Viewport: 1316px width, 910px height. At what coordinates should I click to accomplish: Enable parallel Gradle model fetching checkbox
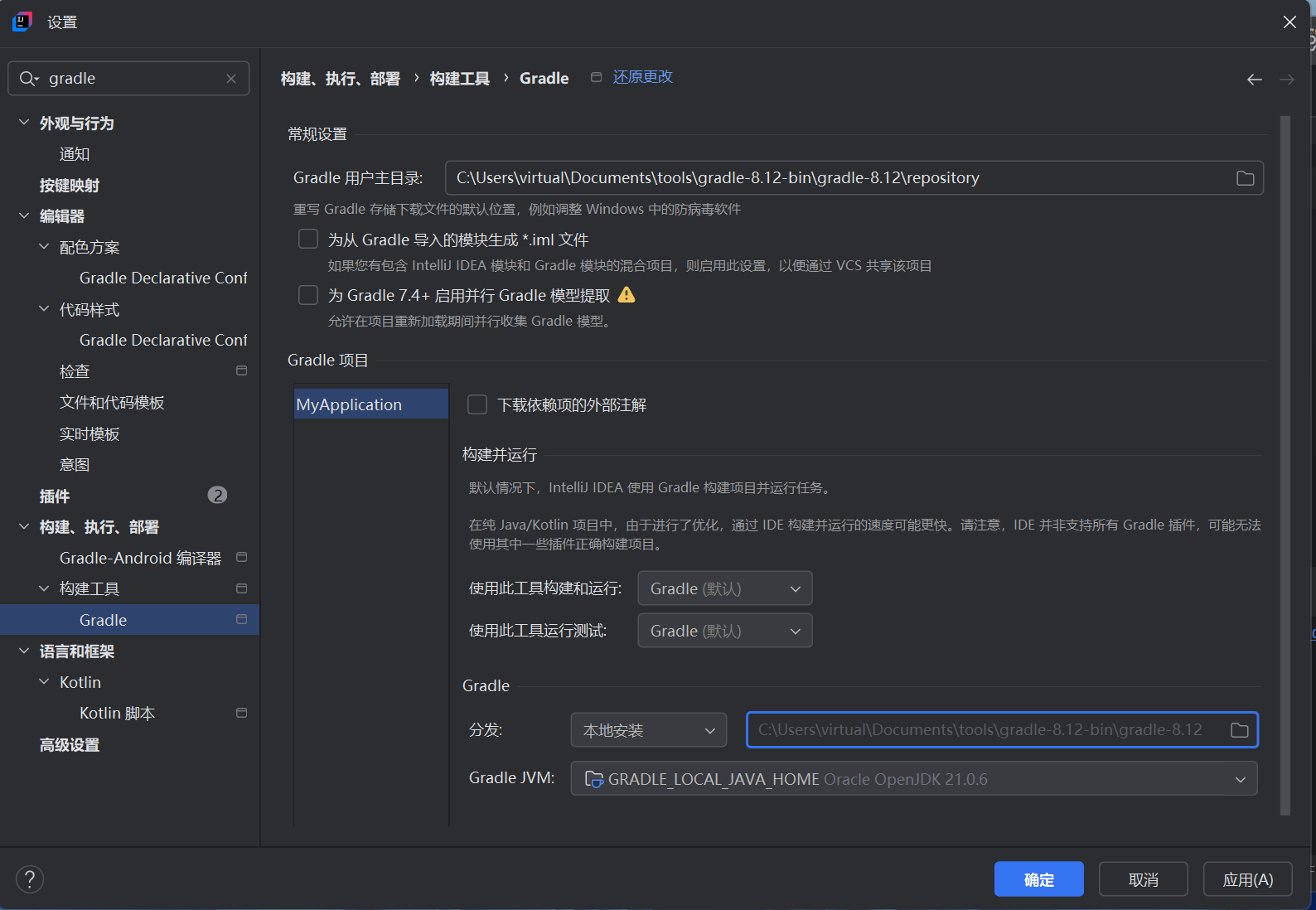coord(308,295)
